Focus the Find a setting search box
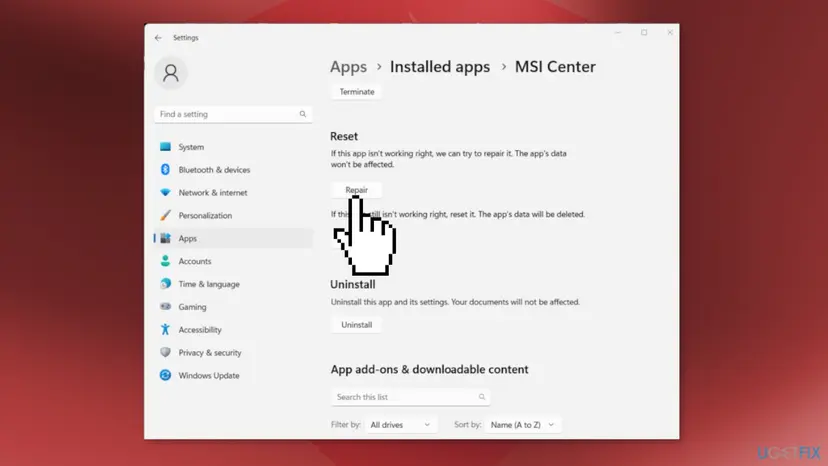 click(233, 114)
